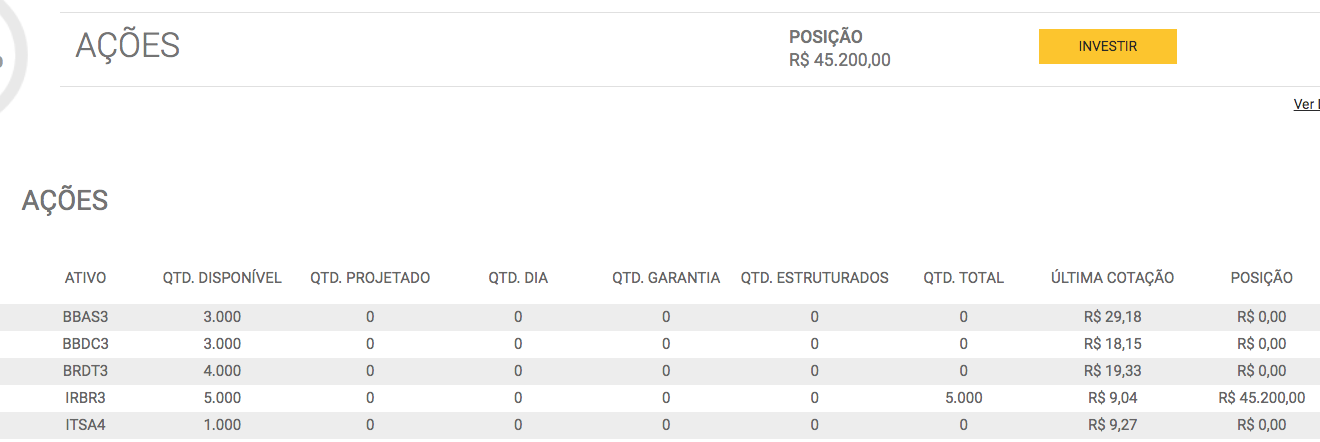This screenshot has height=442, width=1320.
Task: Click the ITSA4 ticker
Action: pyautogui.click(x=85, y=425)
